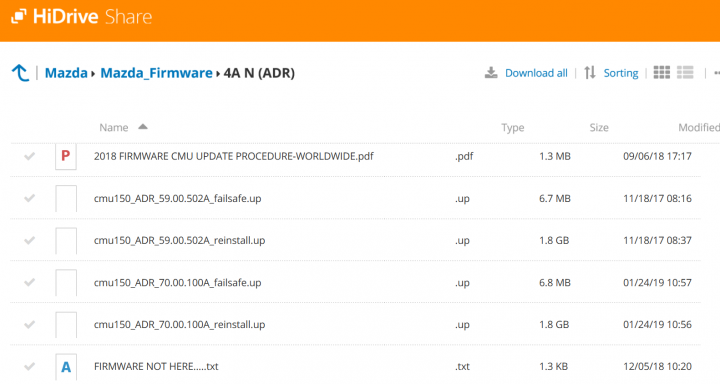Screen dimensions: 720x384
Task: Click the Download all link
Action: (536, 73)
